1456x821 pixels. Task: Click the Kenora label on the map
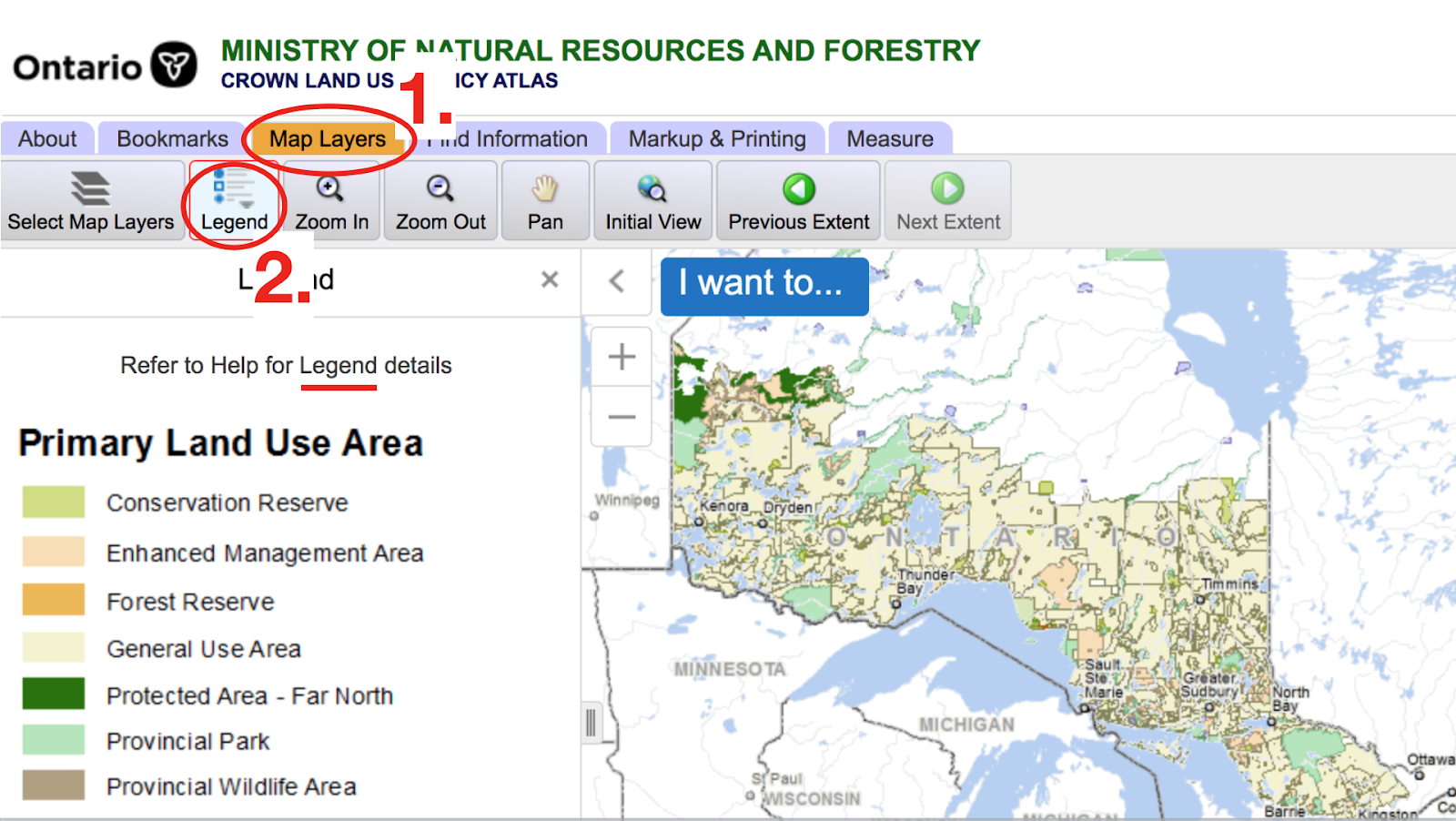click(724, 505)
